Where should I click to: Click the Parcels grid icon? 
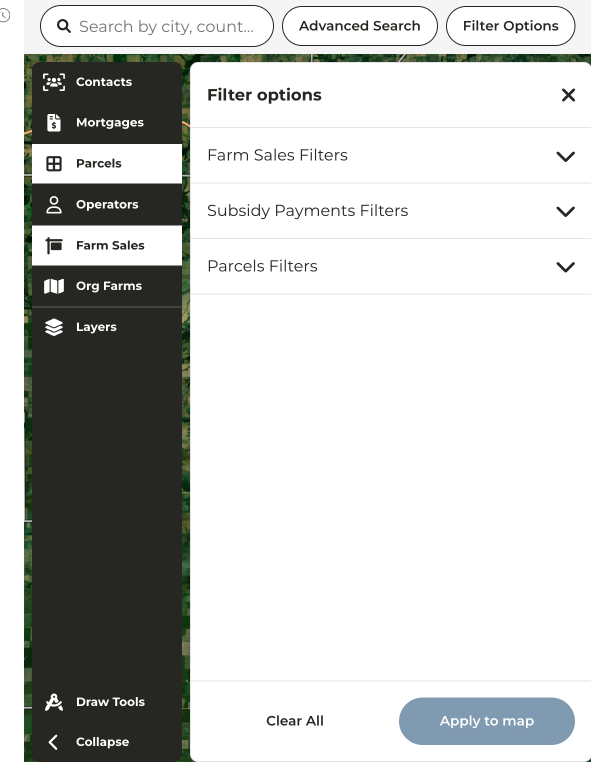[54, 164]
